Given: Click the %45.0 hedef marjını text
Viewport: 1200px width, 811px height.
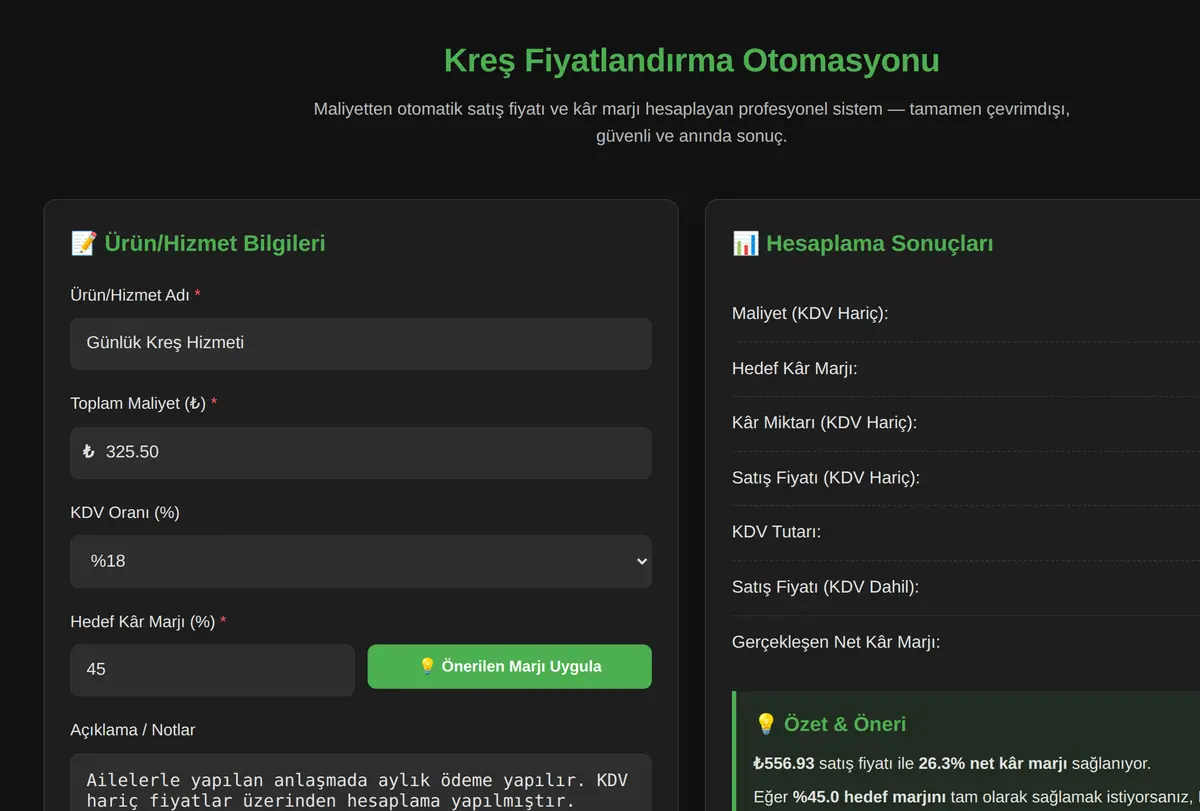Looking at the screenshot, I should 870,798.
